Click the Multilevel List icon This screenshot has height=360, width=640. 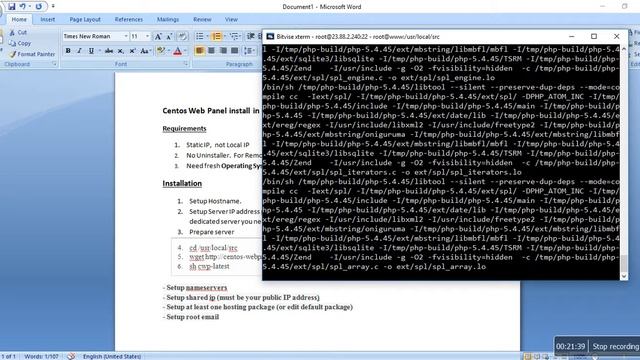click(234, 37)
